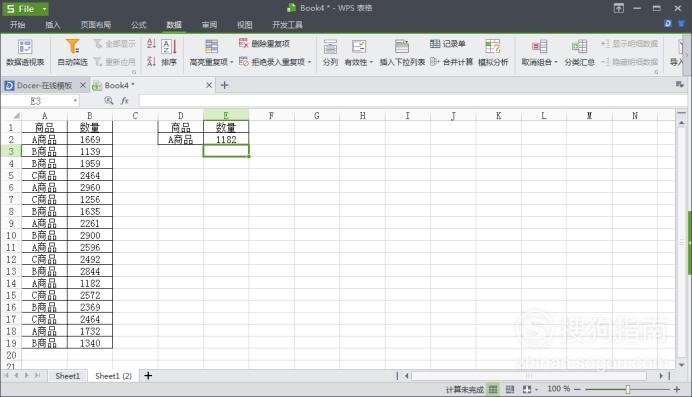This screenshot has width=692, height=397.
Task: Open the Review (审阅) ribbon tab
Action: pos(209,25)
